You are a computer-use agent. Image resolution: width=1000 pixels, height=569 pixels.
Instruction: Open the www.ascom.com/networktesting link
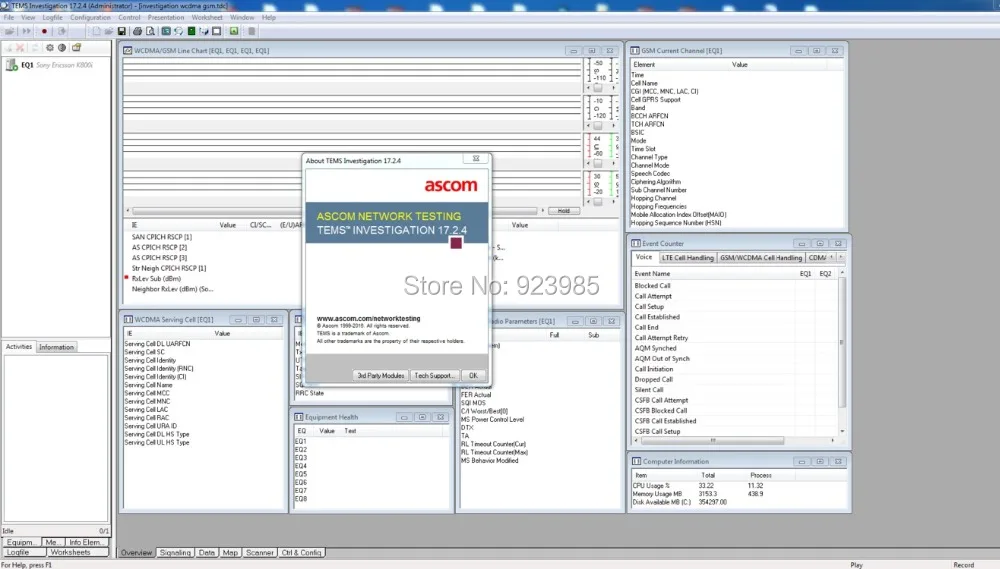(x=369, y=318)
